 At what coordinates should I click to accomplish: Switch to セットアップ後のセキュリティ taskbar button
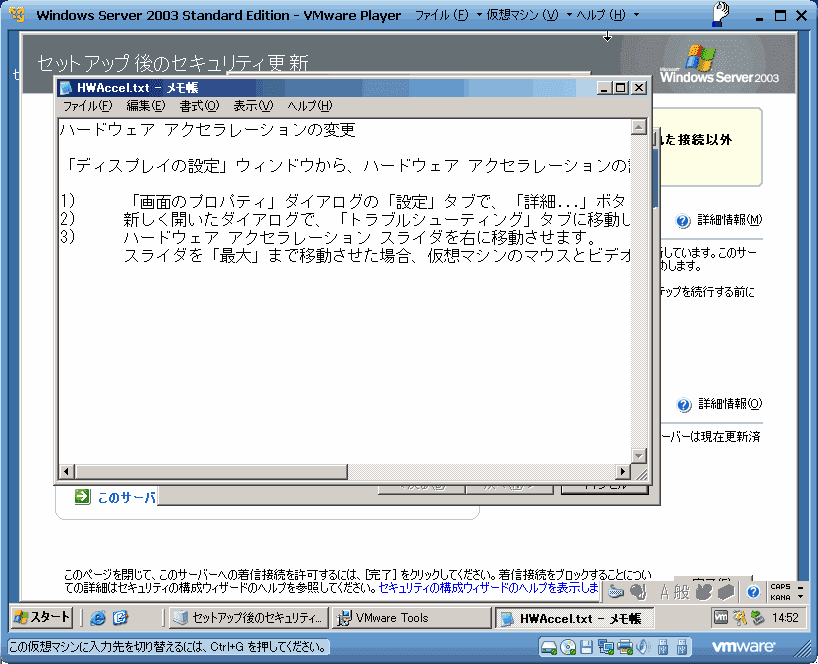[x=248, y=618]
